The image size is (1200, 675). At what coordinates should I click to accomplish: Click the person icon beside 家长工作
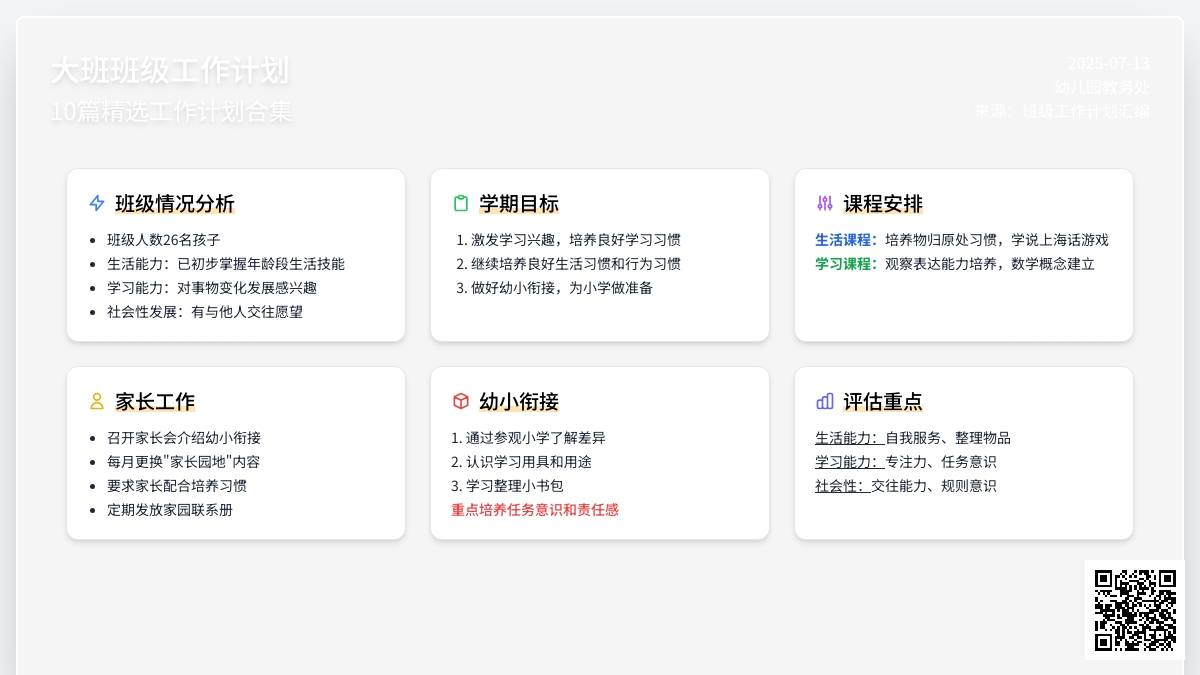(x=97, y=402)
